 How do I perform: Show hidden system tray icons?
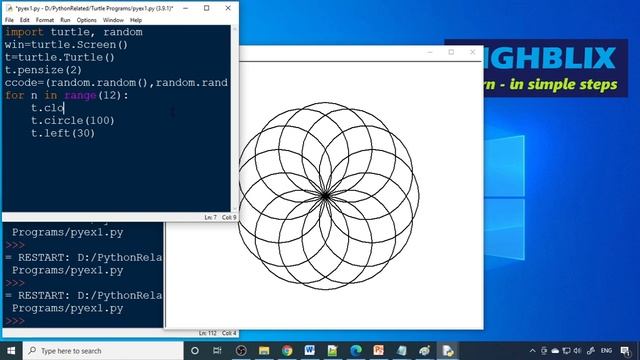(x=532, y=351)
